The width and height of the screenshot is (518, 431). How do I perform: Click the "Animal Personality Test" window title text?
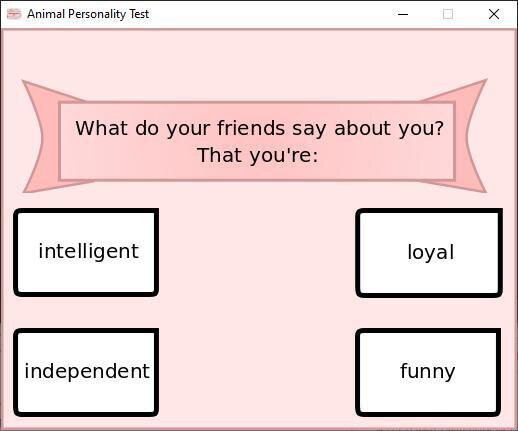(x=88, y=14)
